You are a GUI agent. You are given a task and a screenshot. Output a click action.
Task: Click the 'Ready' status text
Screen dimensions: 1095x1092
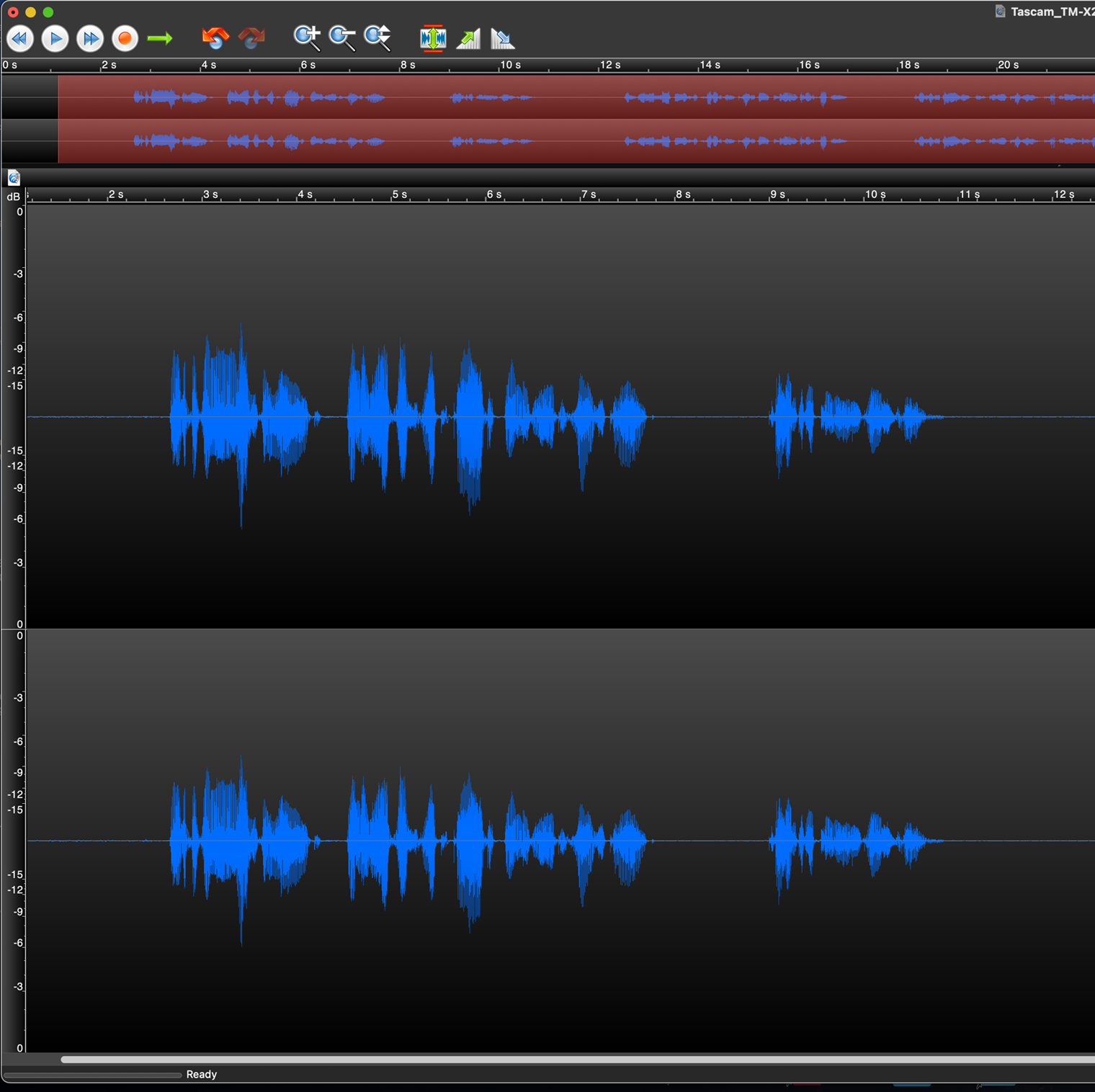(202, 1074)
